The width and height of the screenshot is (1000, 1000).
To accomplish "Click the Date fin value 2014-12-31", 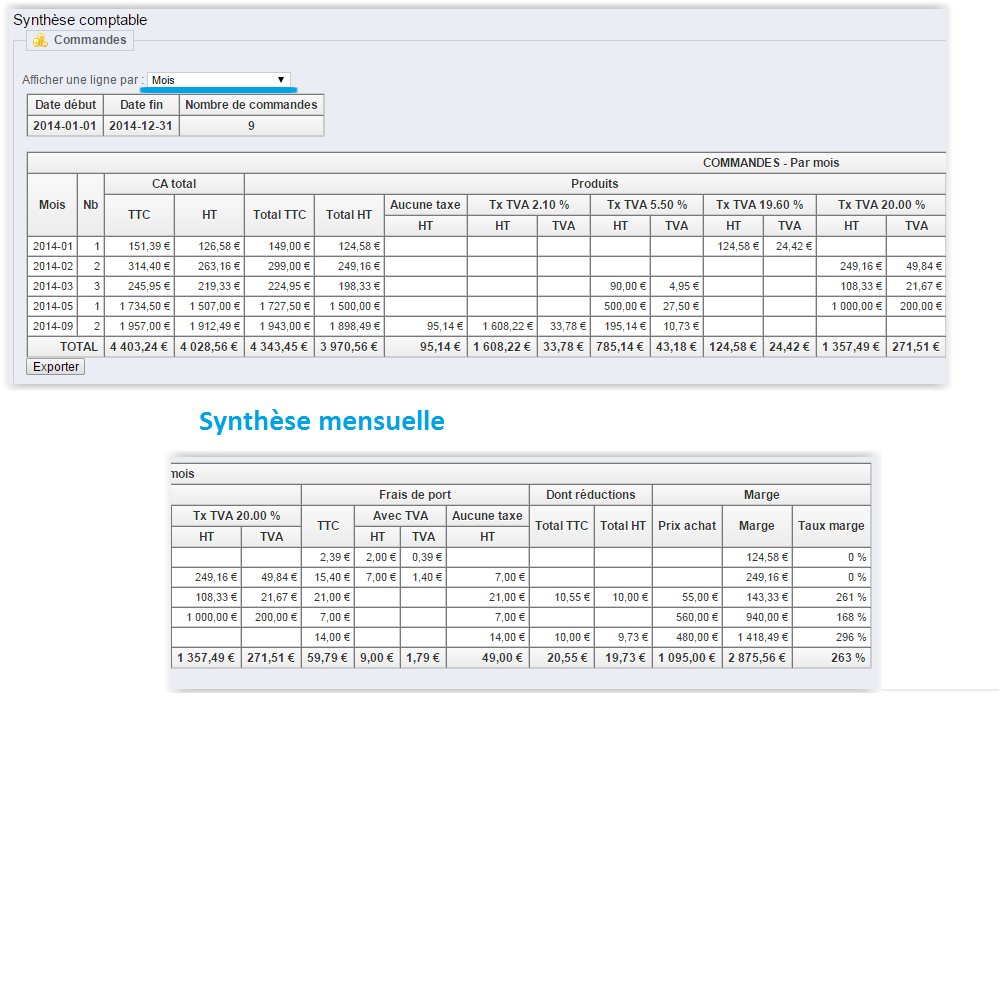I will pyautogui.click(x=141, y=126).
